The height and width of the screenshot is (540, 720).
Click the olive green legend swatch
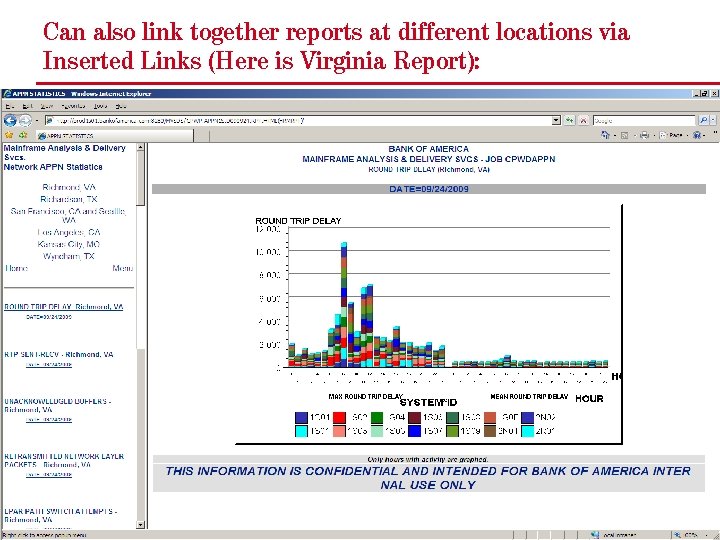pyautogui.click(x=452, y=431)
